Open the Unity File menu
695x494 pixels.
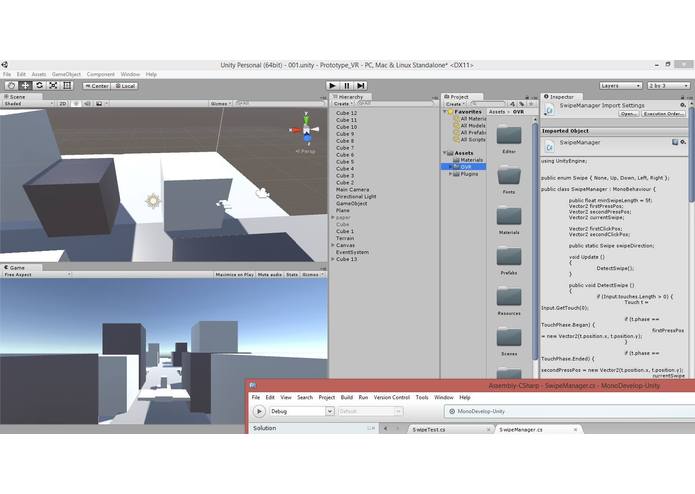click(7, 74)
